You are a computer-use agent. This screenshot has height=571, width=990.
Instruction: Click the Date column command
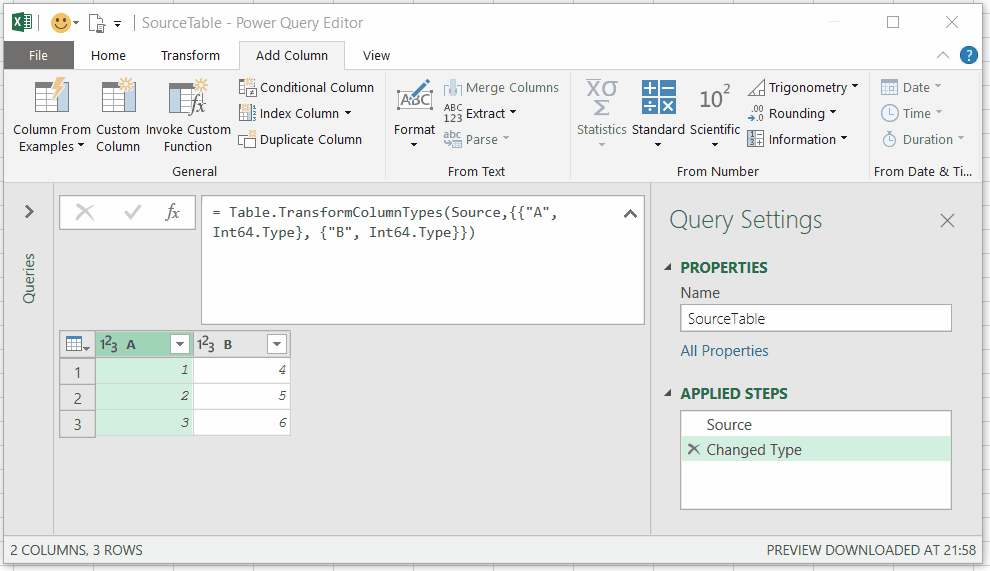tap(911, 87)
